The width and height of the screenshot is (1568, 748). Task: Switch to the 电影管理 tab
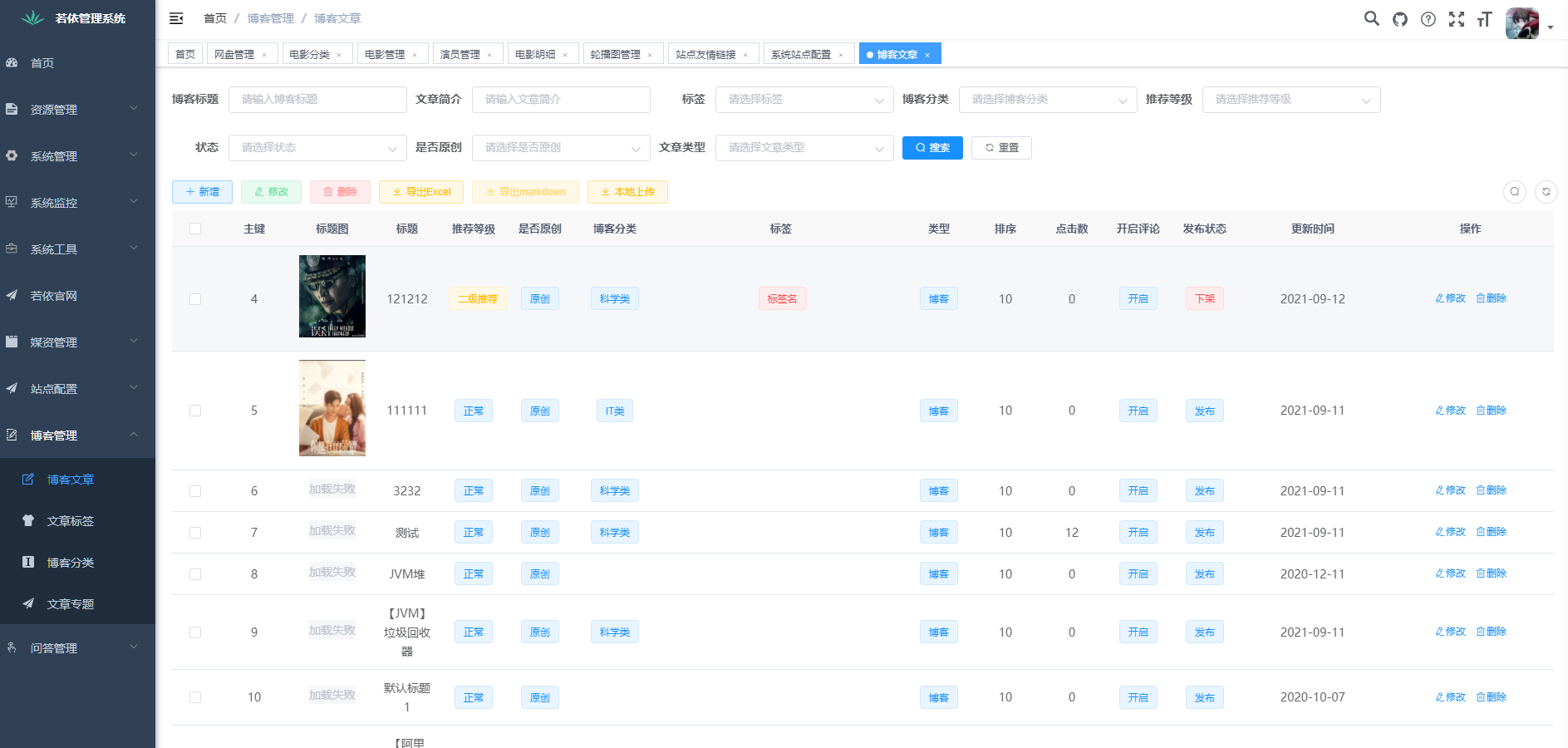pyautogui.click(x=386, y=53)
